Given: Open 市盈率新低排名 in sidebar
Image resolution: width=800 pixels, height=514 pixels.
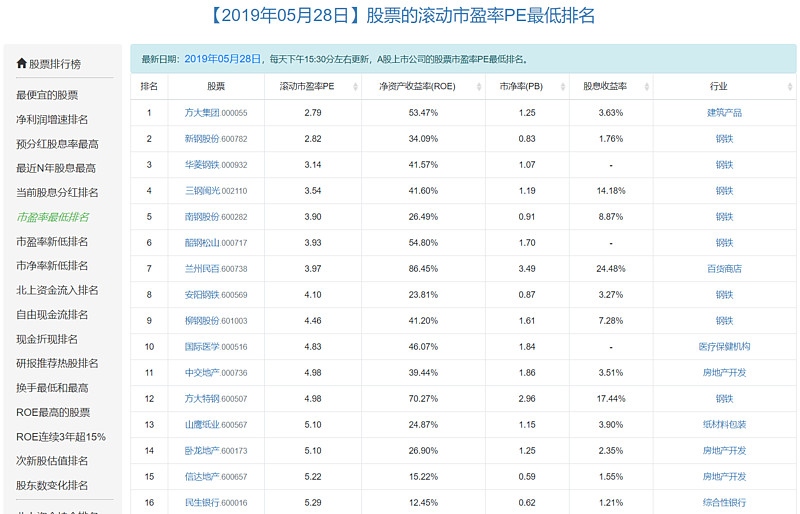Looking at the screenshot, I should pos(52,241).
